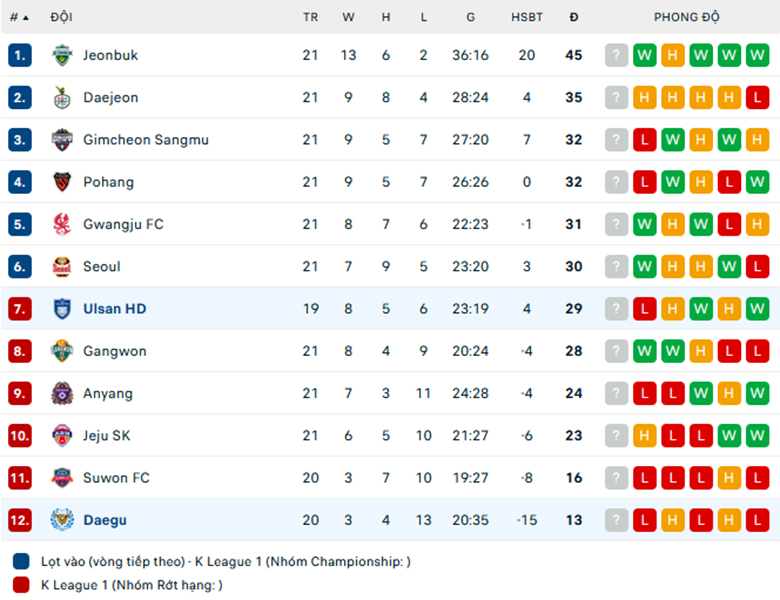Click the Jeonbuk team crest icon

[62, 55]
